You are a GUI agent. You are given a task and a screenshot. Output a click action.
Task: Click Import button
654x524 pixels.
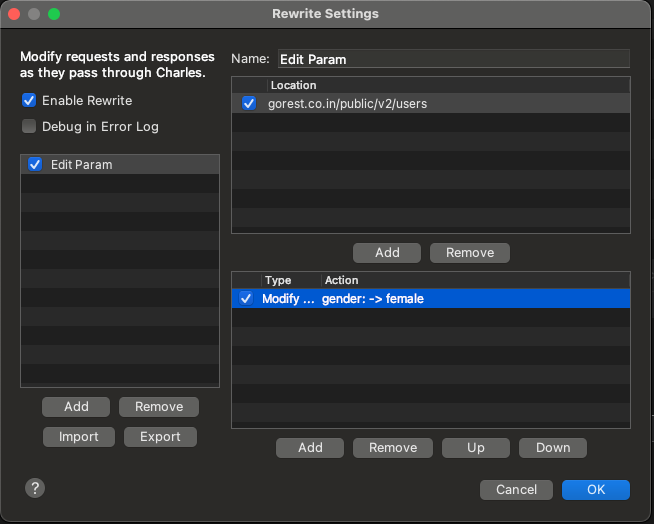[79, 437]
